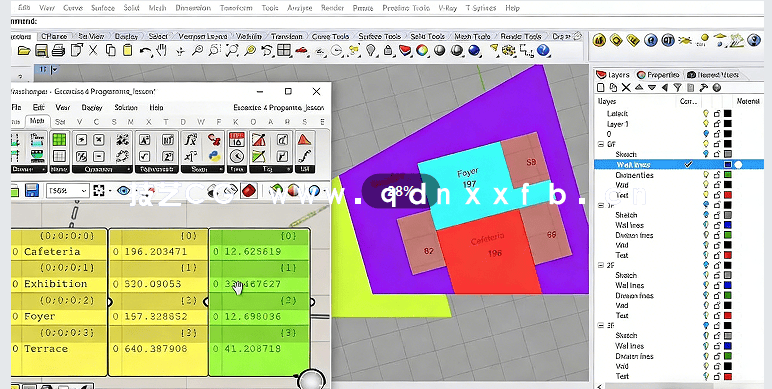Open Rhino's Surface menu

click(x=103, y=8)
